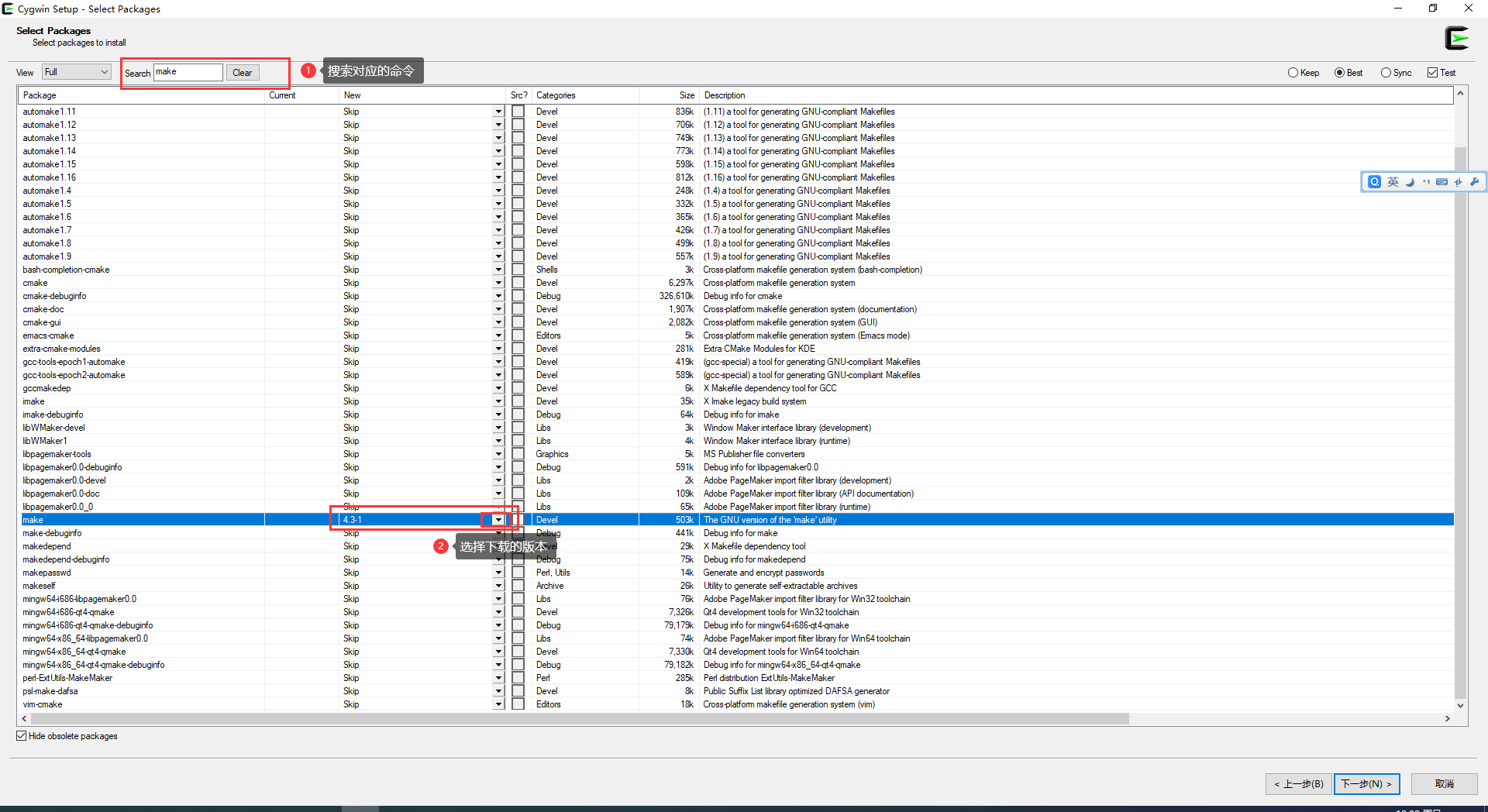The width and height of the screenshot is (1488, 812).
Task: Click the scroll down arrow of package list
Action: pyautogui.click(x=1460, y=705)
